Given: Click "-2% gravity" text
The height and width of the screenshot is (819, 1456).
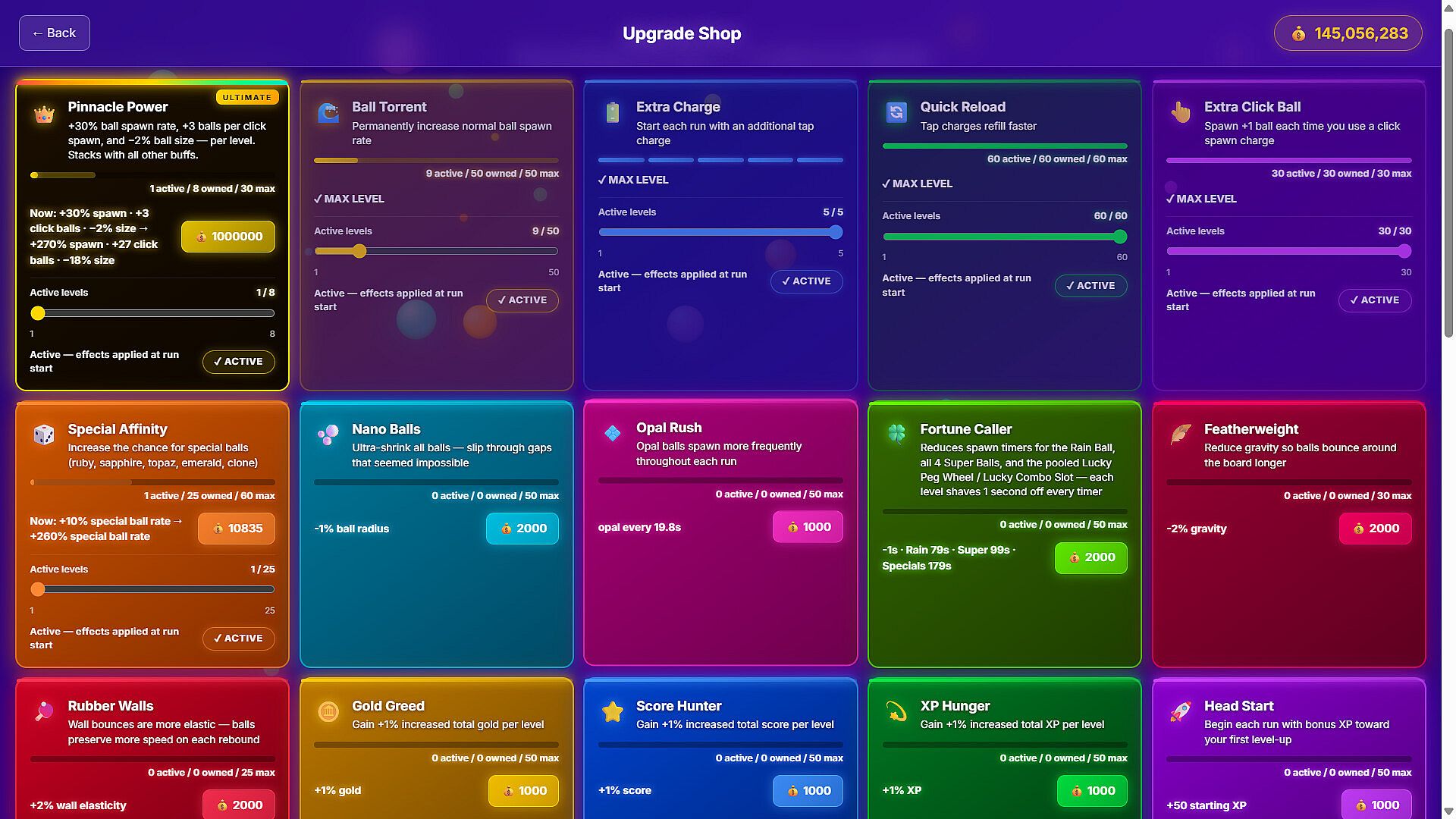Looking at the screenshot, I should click(1196, 529).
